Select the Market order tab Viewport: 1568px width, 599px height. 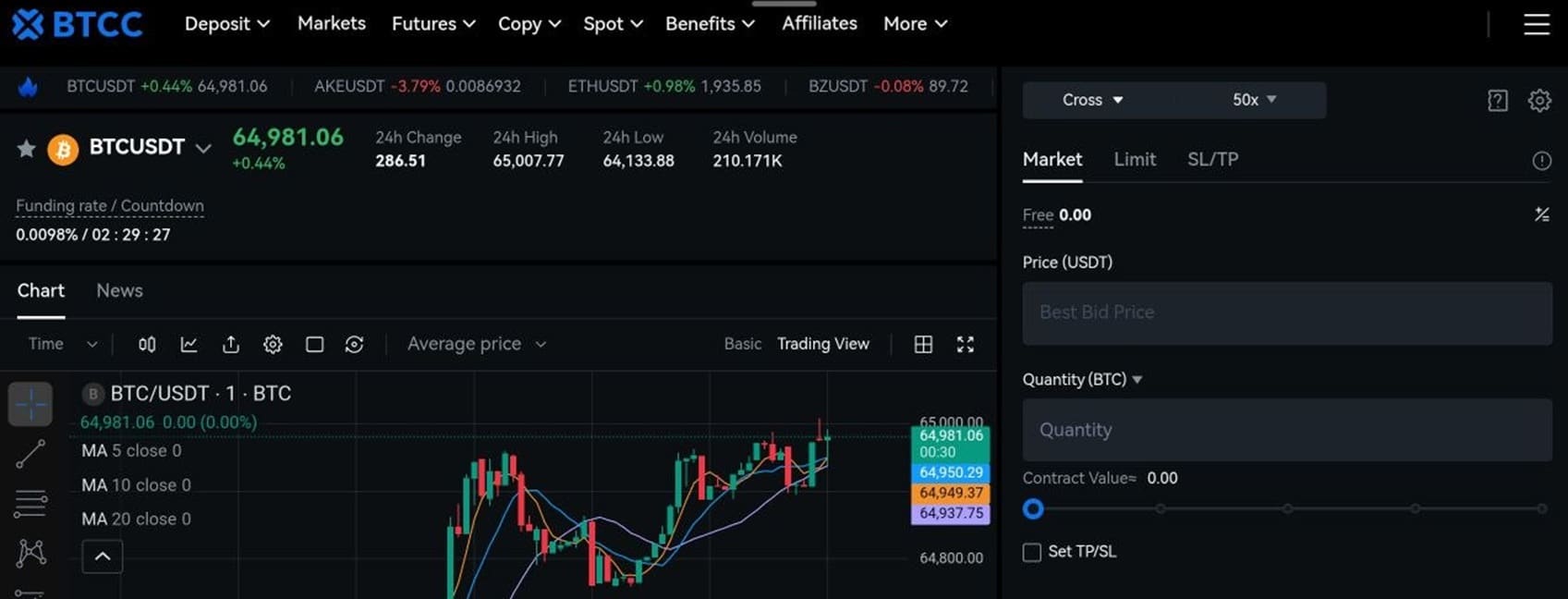[x=1052, y=159]
